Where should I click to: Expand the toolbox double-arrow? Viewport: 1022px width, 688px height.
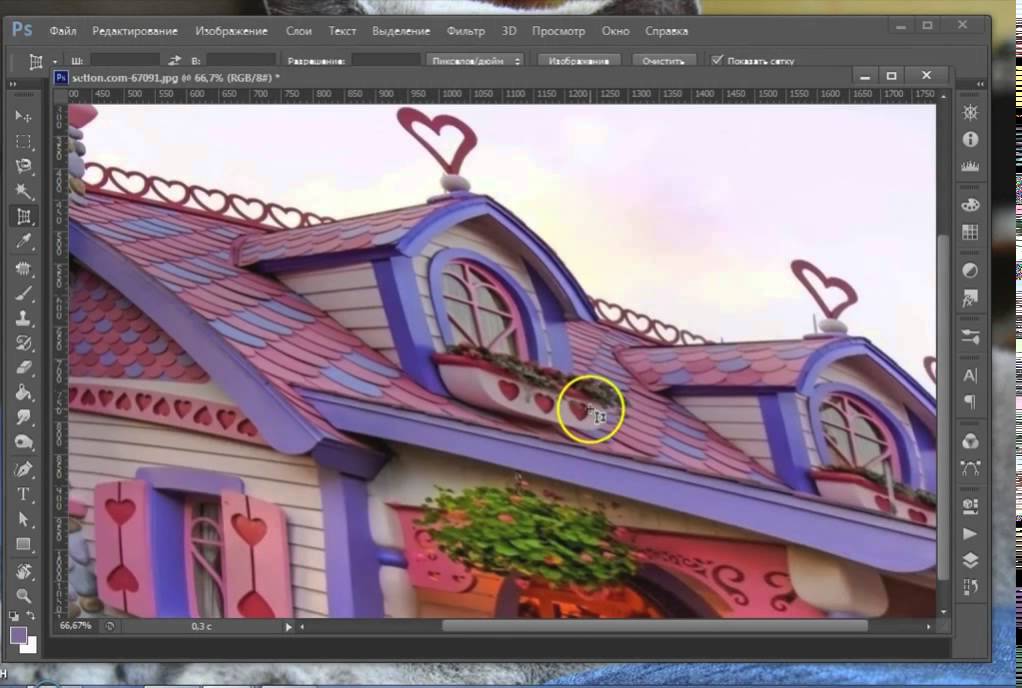[x=12, y=84]
